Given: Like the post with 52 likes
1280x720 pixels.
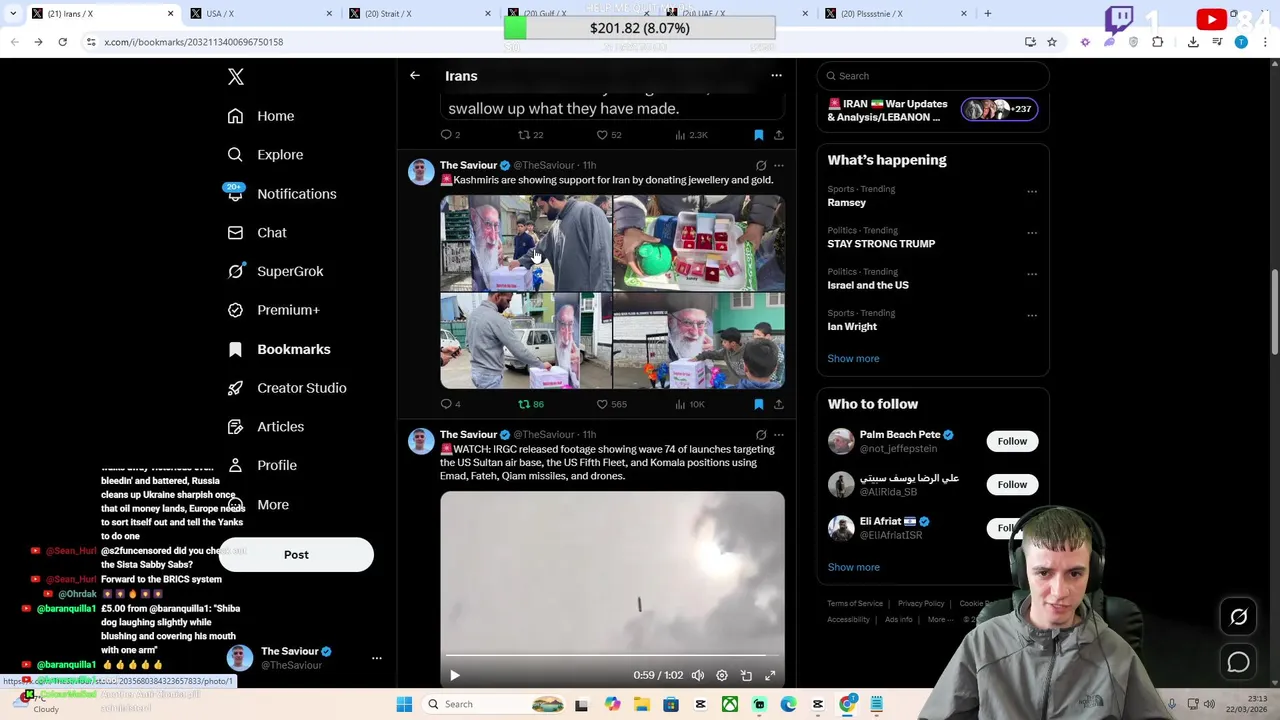Looking at the screenshot, I should [x=609, y=135].
